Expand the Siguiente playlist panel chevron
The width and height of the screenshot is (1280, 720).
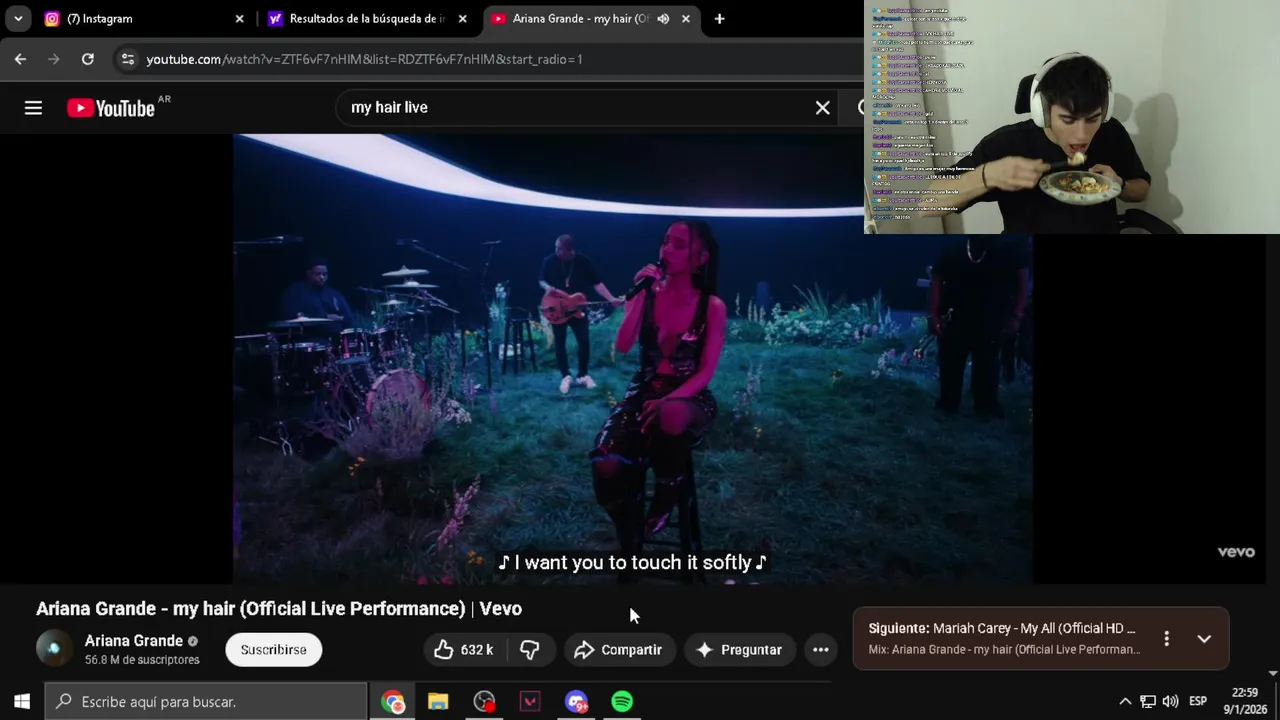pyautogui.click(x=1204, y=638)
